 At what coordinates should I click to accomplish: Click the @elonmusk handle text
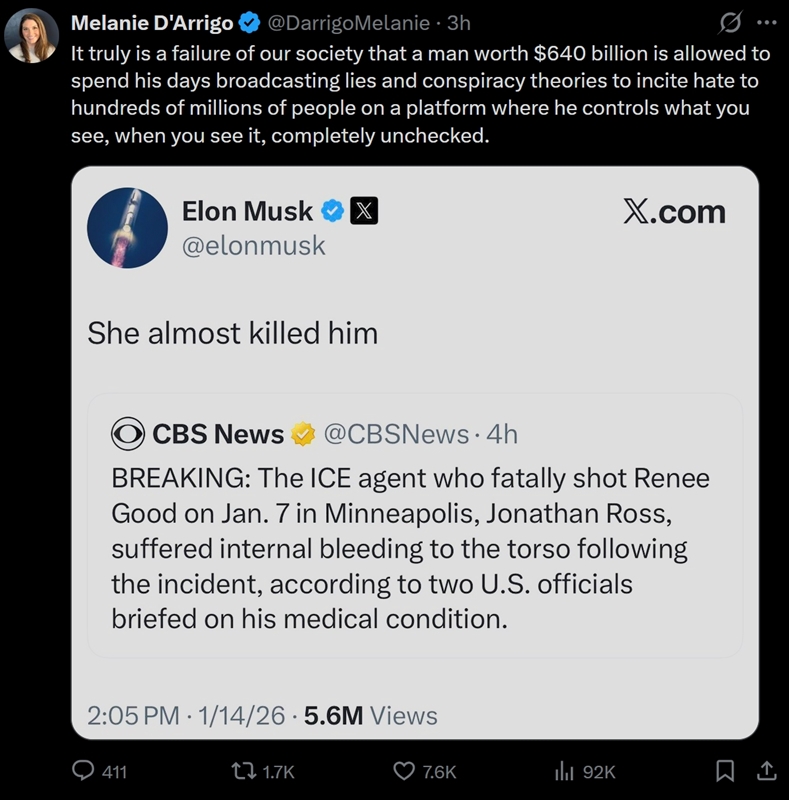point(253,245)
